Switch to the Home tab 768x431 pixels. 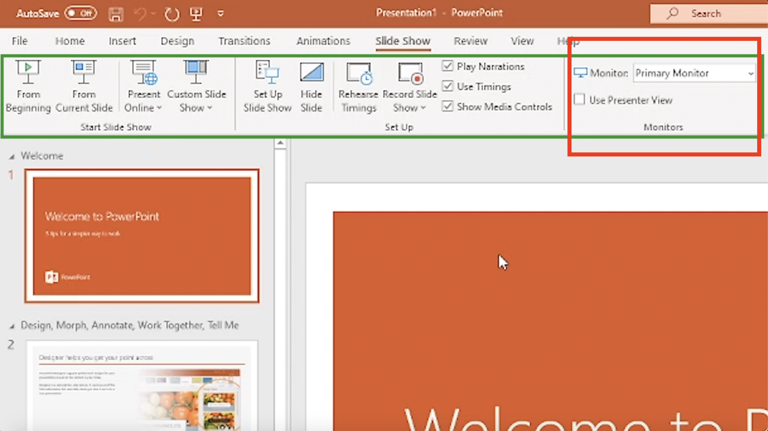click(x=70, y=41)
